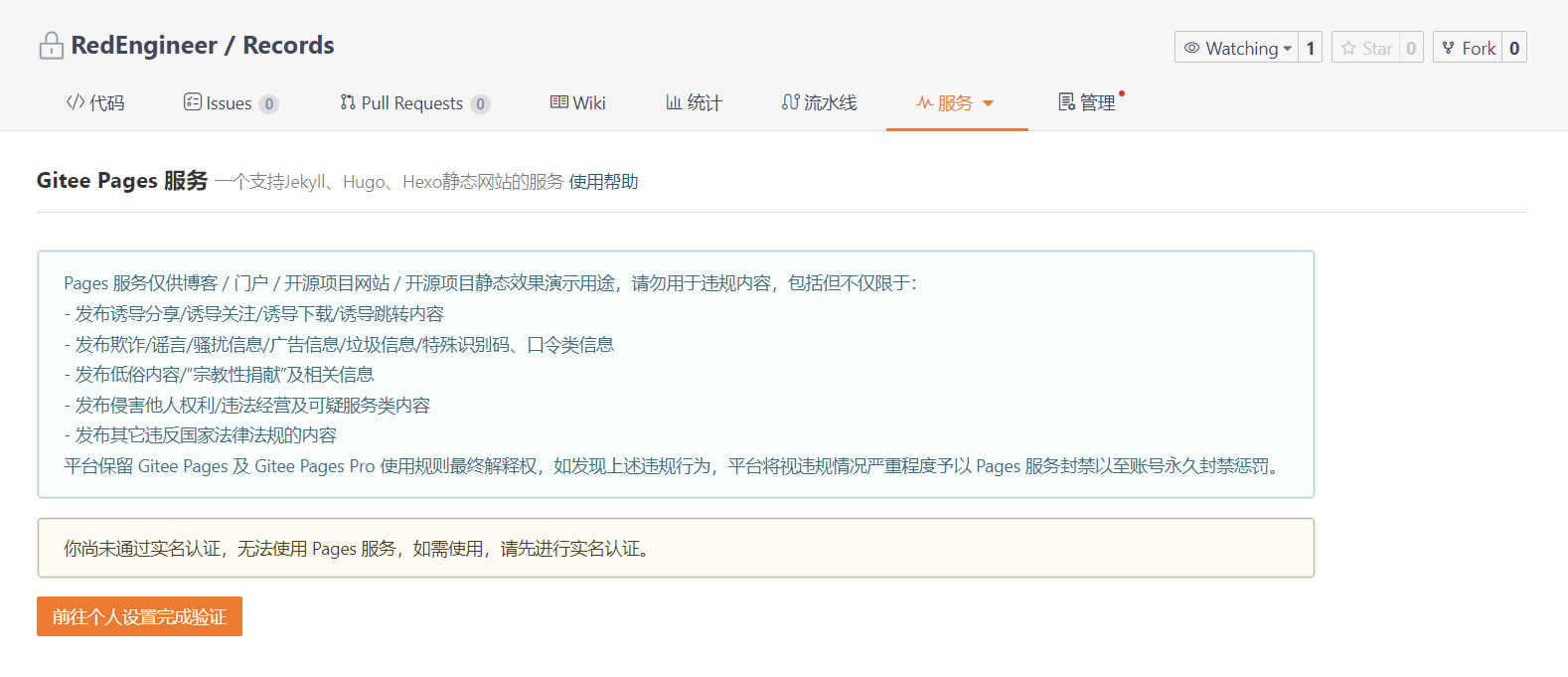Click the Pages 服务仅供博客 intro line
Image resolution: width=1568 pixels, height=677 pixels.
tap(491, 283)
